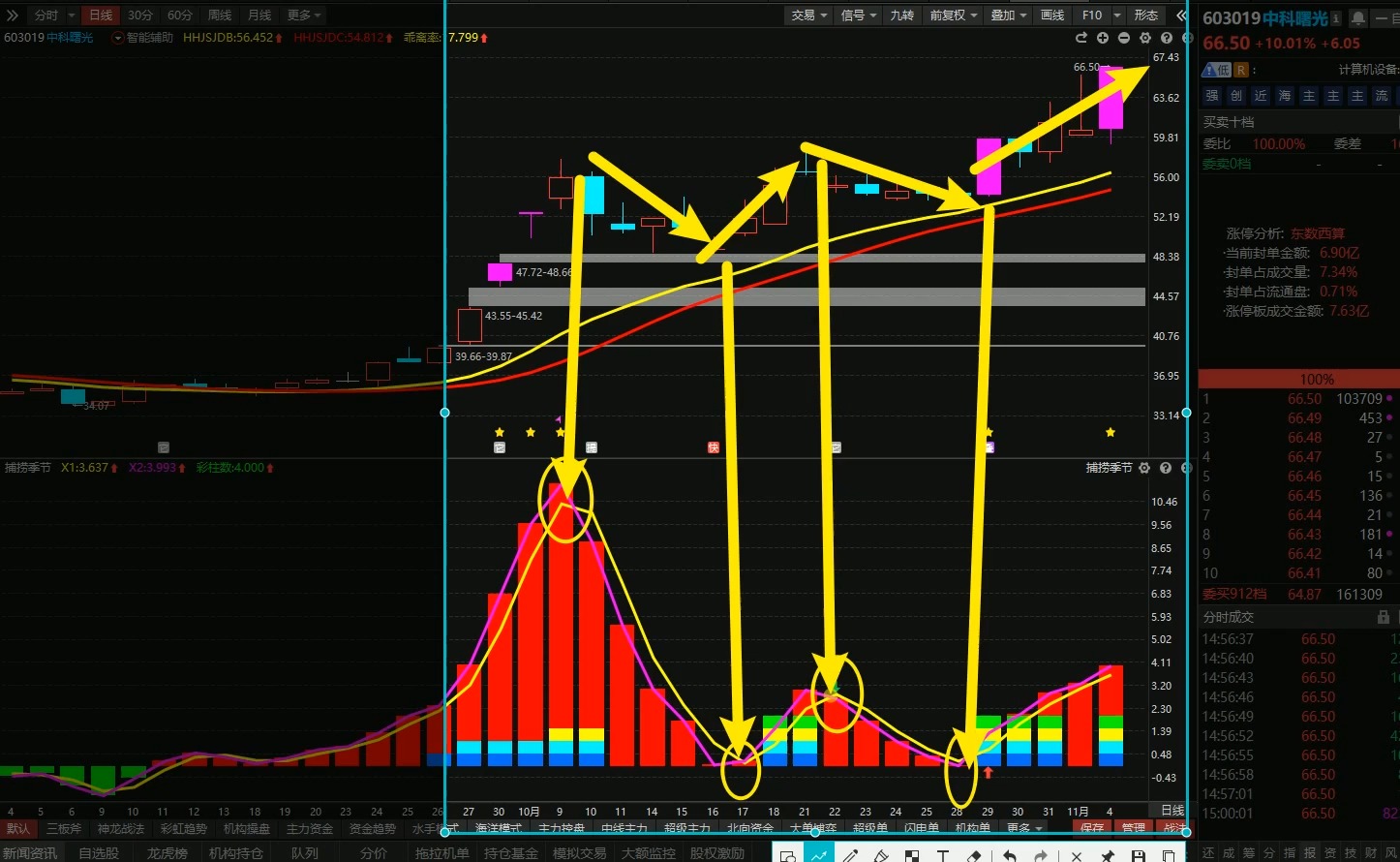Open main chart settings gear icon
Image resolution: width=1400 pixels, height=862 pixels.
[1145, 38]
